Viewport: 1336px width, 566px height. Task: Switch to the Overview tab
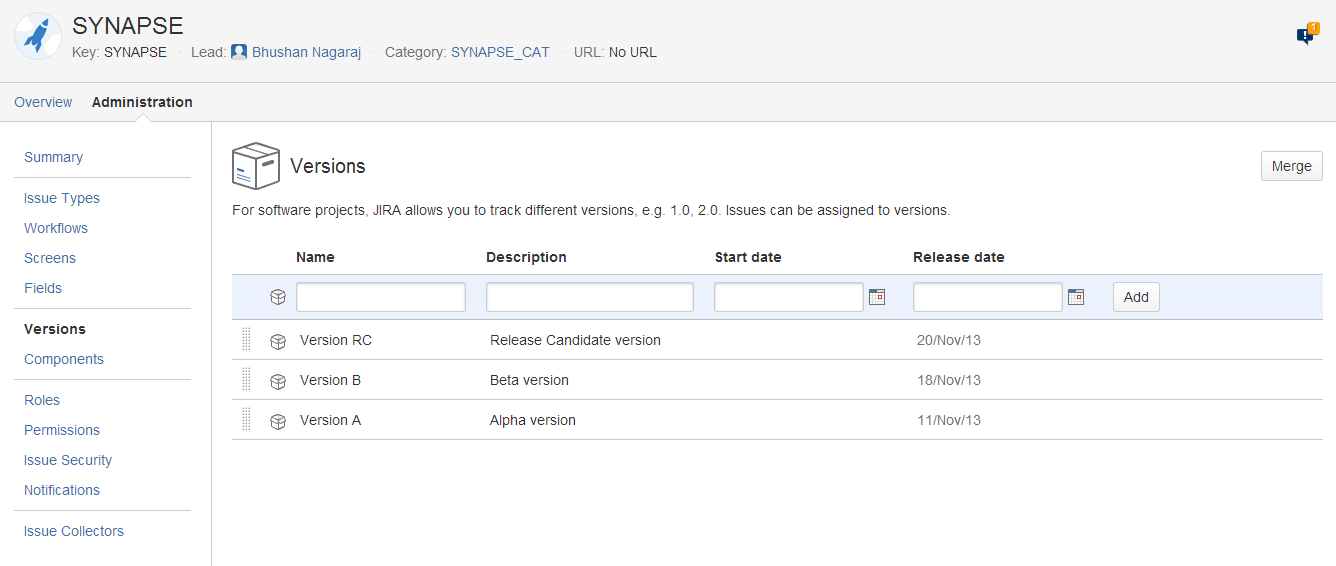(43, 102)
